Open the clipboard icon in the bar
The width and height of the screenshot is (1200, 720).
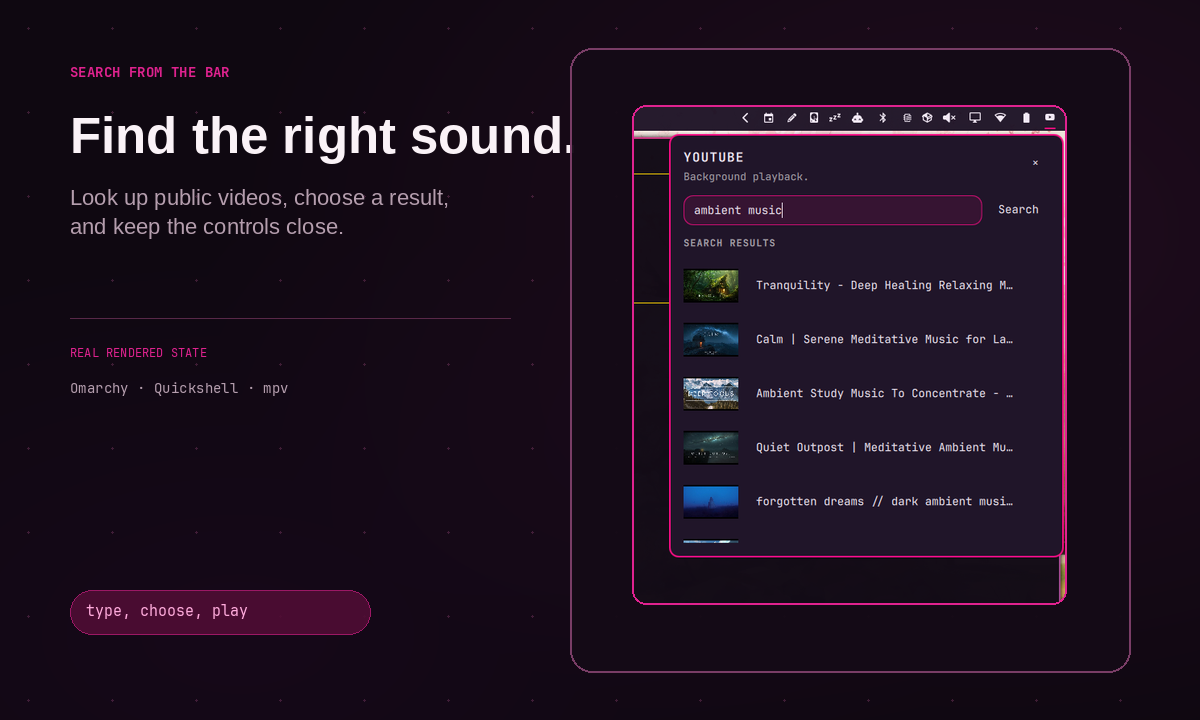[907, 118]
